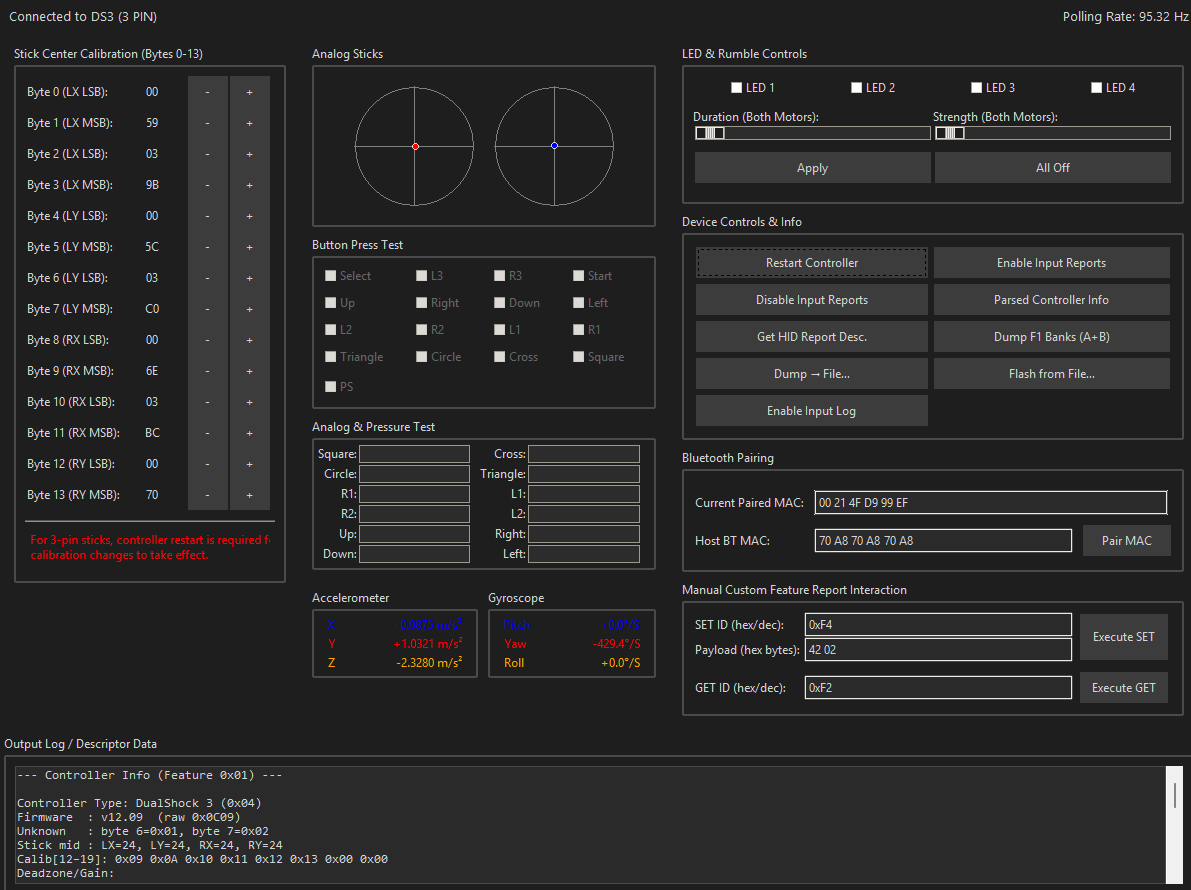The image size is (1191, 890).
Task: Focus the Payload (hex bytes) field
Action: (x=938, y=650)
